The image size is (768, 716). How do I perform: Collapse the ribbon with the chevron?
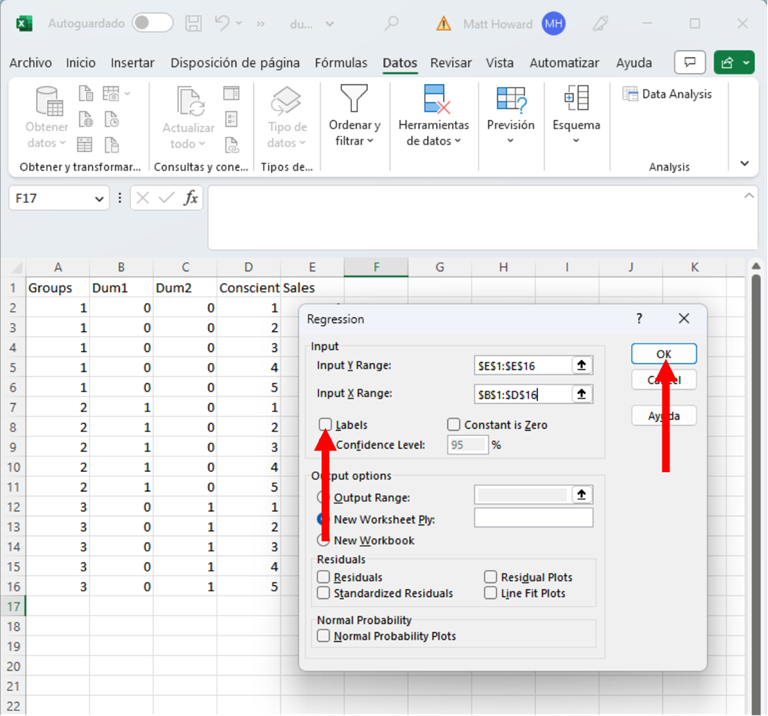click(x=744, y=163)
